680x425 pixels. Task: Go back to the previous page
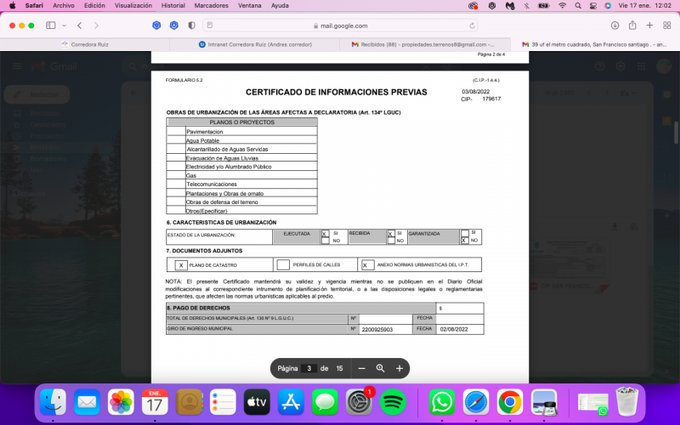click(79, 26)
